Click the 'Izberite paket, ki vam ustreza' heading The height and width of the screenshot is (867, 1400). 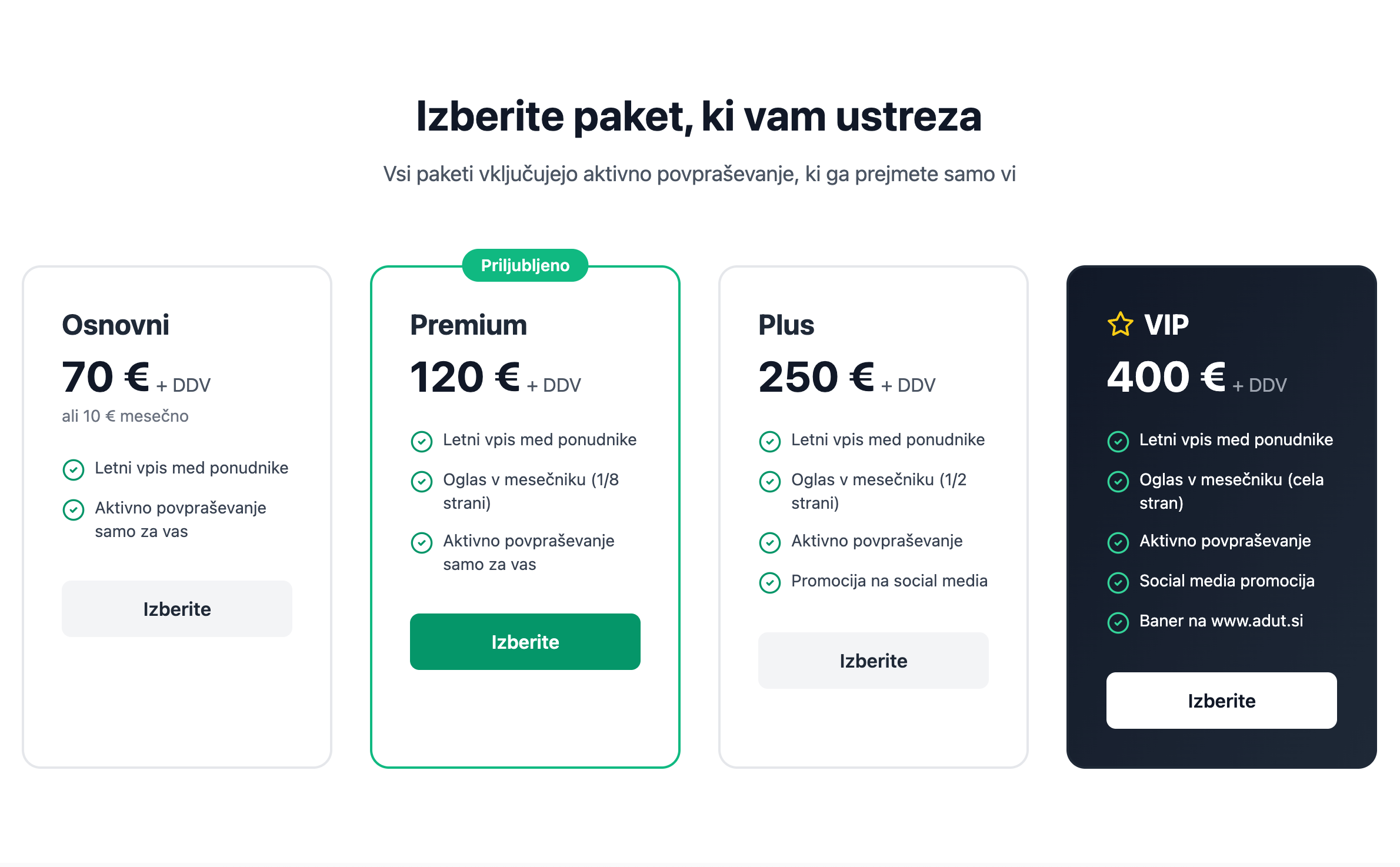pos(699,116)
